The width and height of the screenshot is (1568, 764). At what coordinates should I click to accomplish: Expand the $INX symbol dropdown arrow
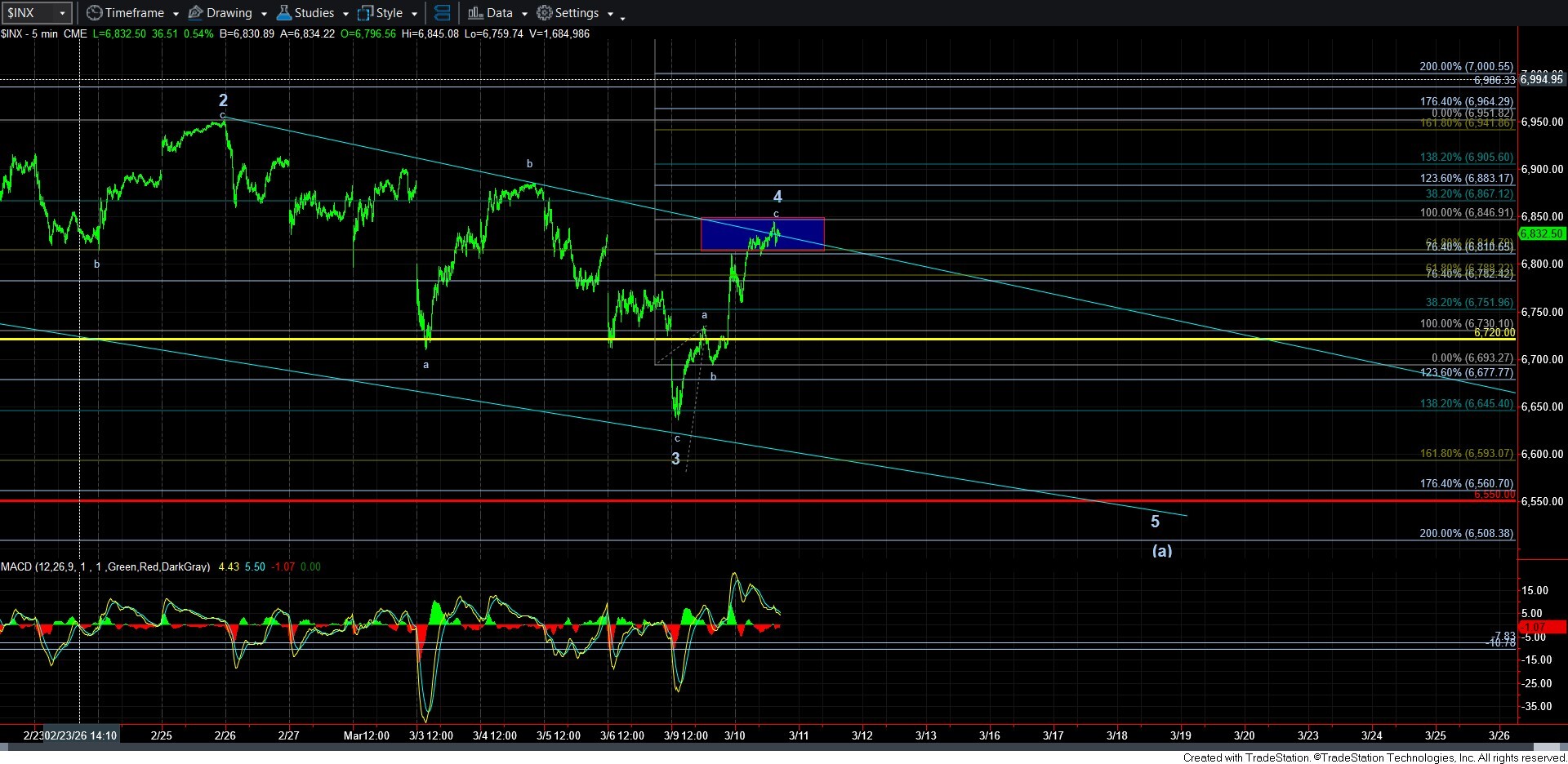tap(62, 13)
